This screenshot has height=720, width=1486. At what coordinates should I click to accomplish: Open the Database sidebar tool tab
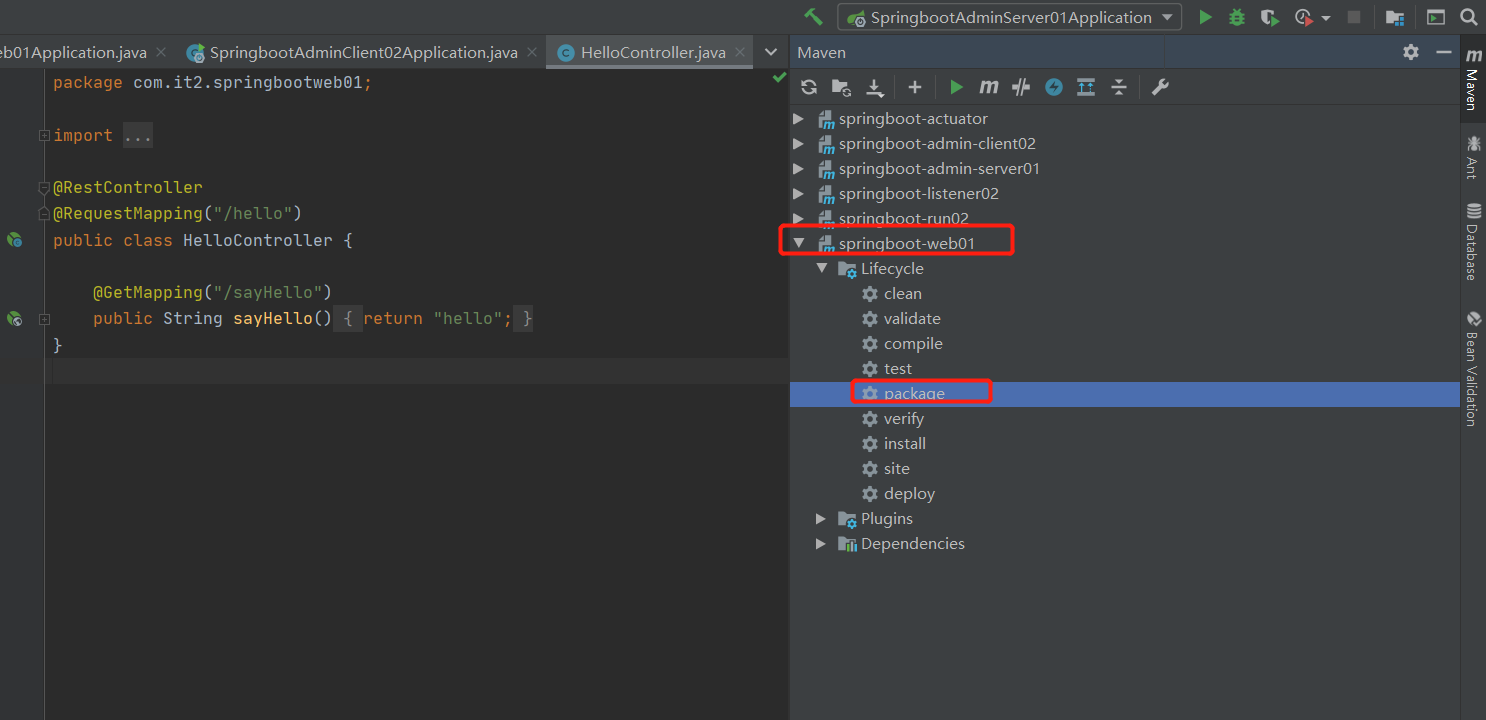point(1472,241)
